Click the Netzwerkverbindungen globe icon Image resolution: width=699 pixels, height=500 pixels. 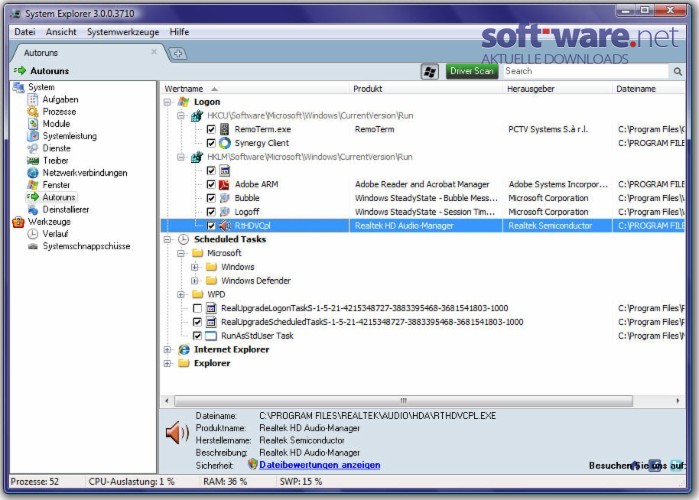[x=33, y=172]
